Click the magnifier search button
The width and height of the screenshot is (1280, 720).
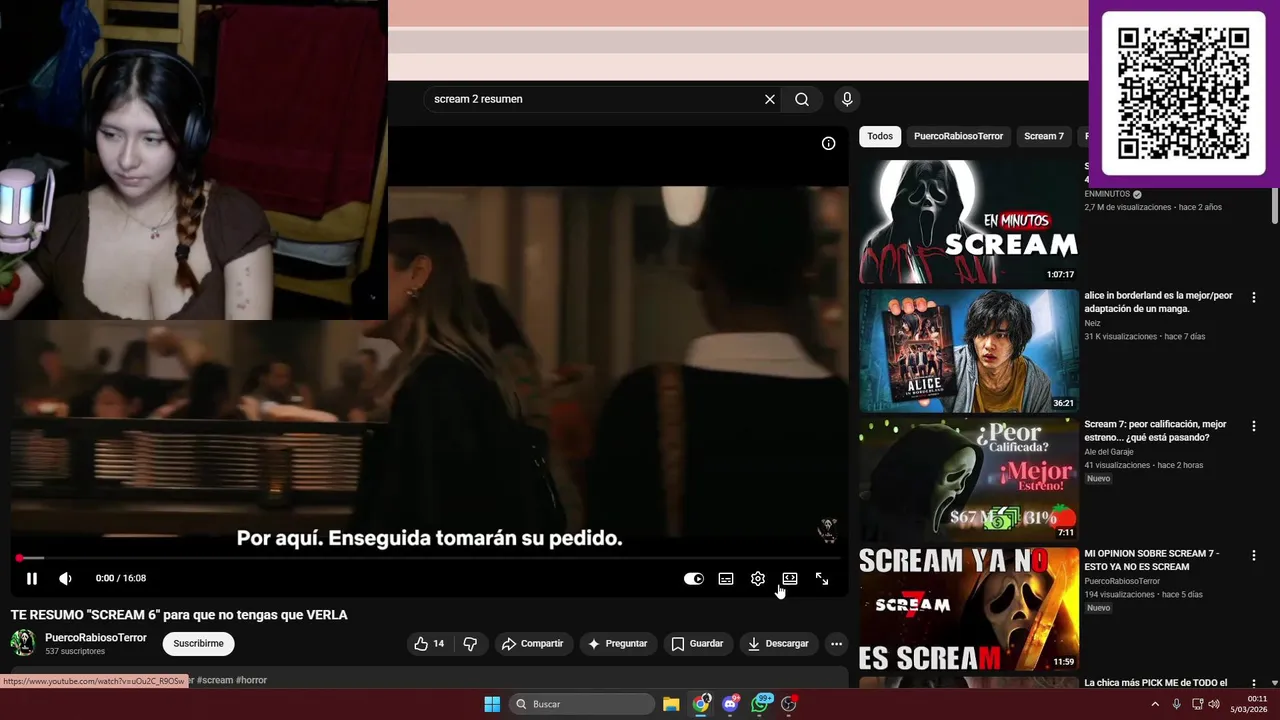[x=802, y=99]
